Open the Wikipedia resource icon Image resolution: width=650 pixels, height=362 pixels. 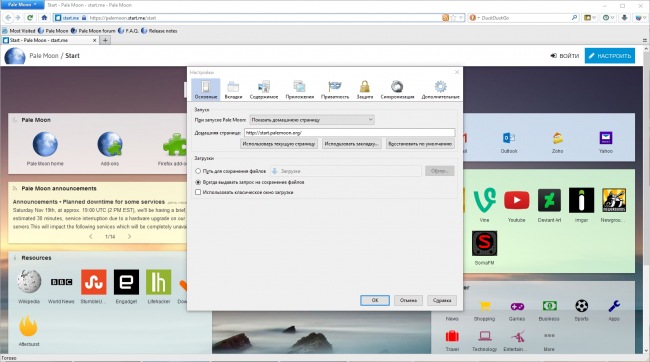click(x=29, y=282)
